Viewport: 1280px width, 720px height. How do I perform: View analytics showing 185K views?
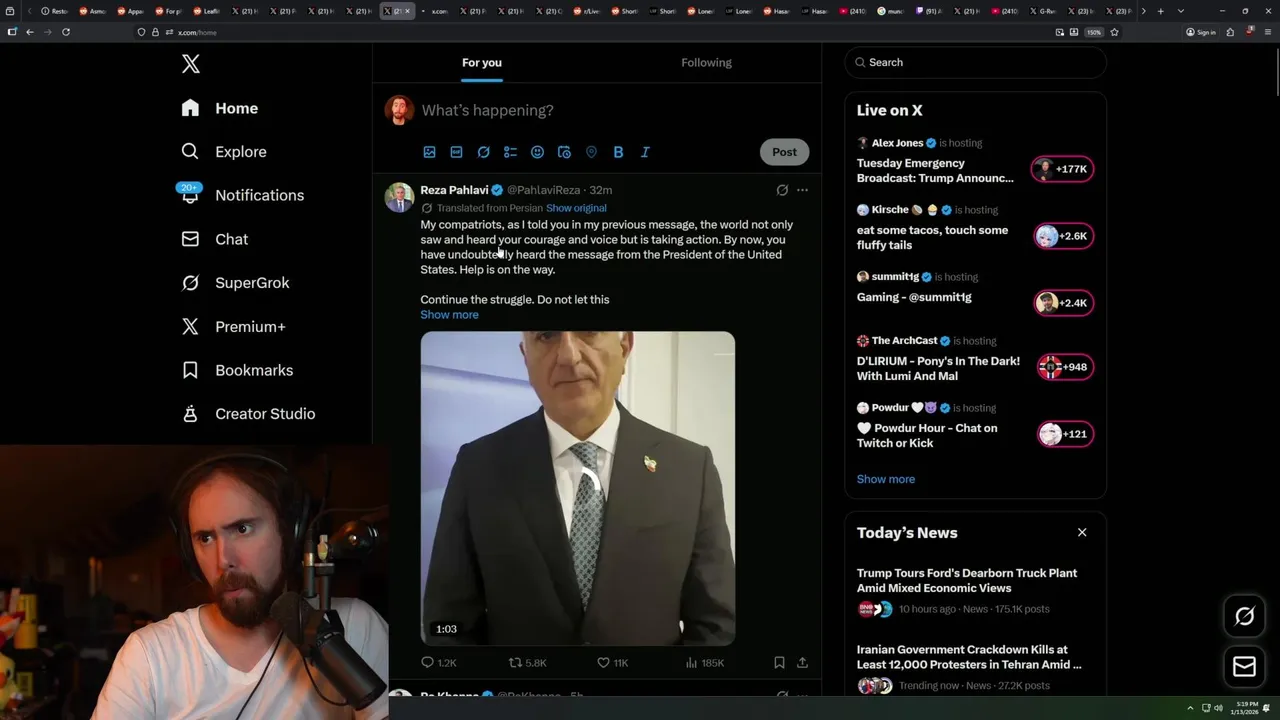pyautogui.click(x=705, y=662)
